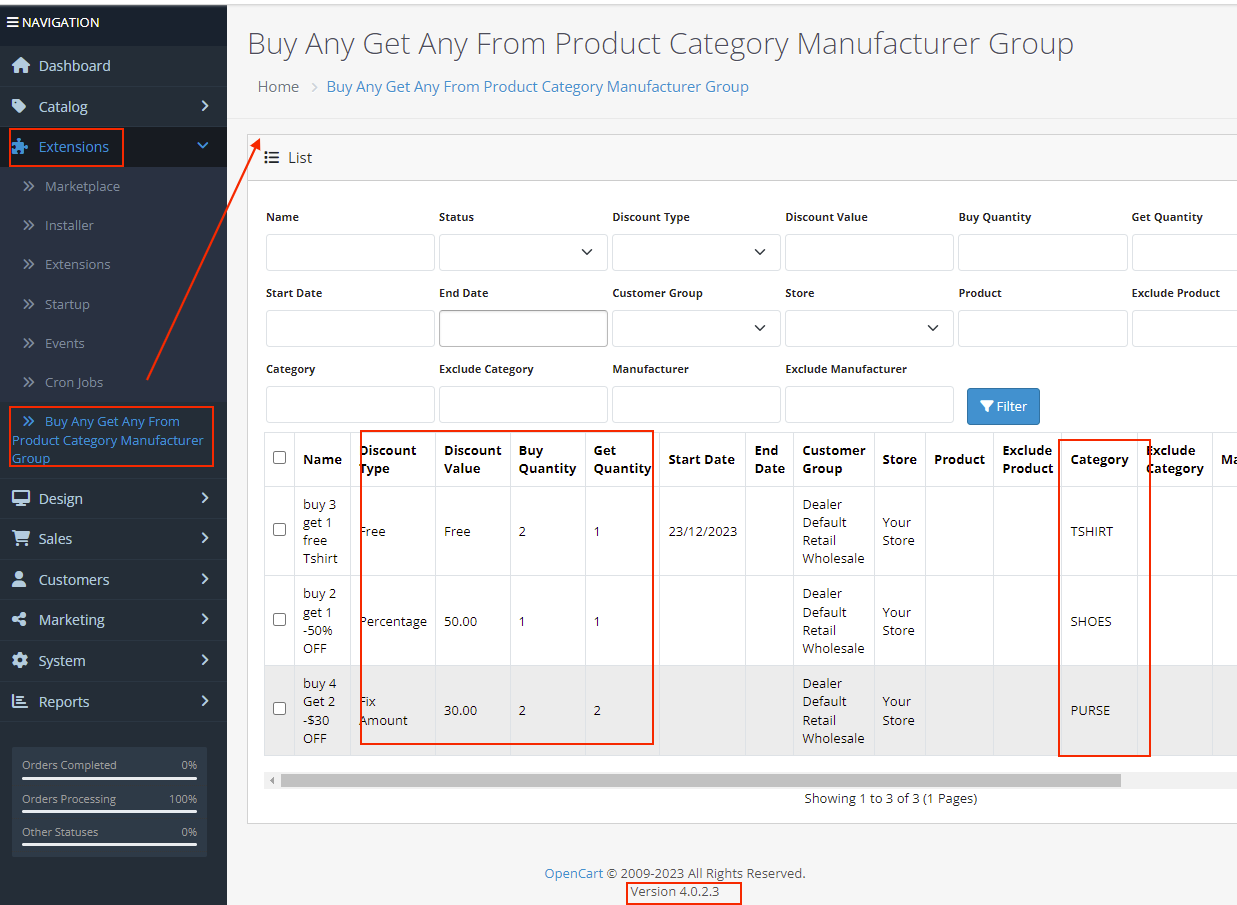This screenshot has width=1237, height=905.
Task: Check the 'buy 2 get 1 -50% OFF' row
Action: point(280,620)
